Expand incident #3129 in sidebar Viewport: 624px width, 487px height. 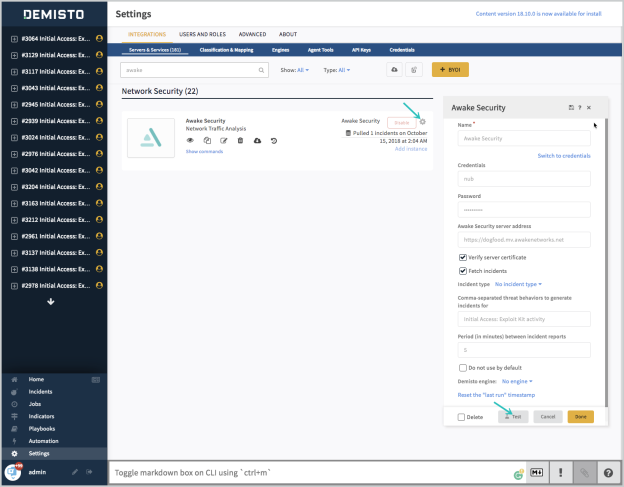[x=14, y=55]
